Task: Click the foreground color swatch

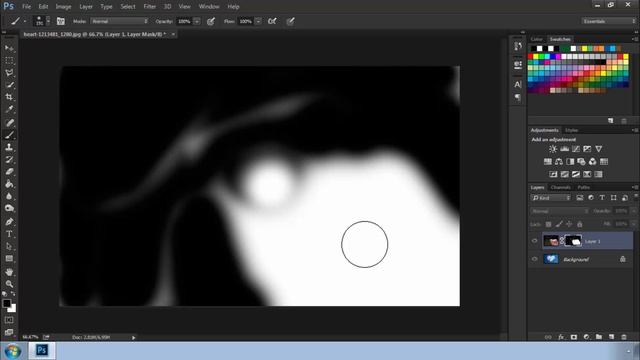Action: pos(6,303)
